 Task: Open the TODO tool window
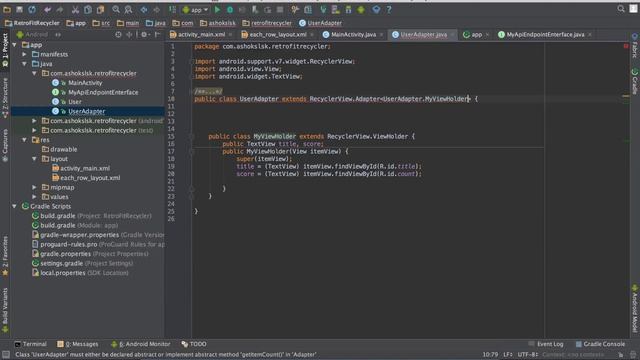(194, 344)
